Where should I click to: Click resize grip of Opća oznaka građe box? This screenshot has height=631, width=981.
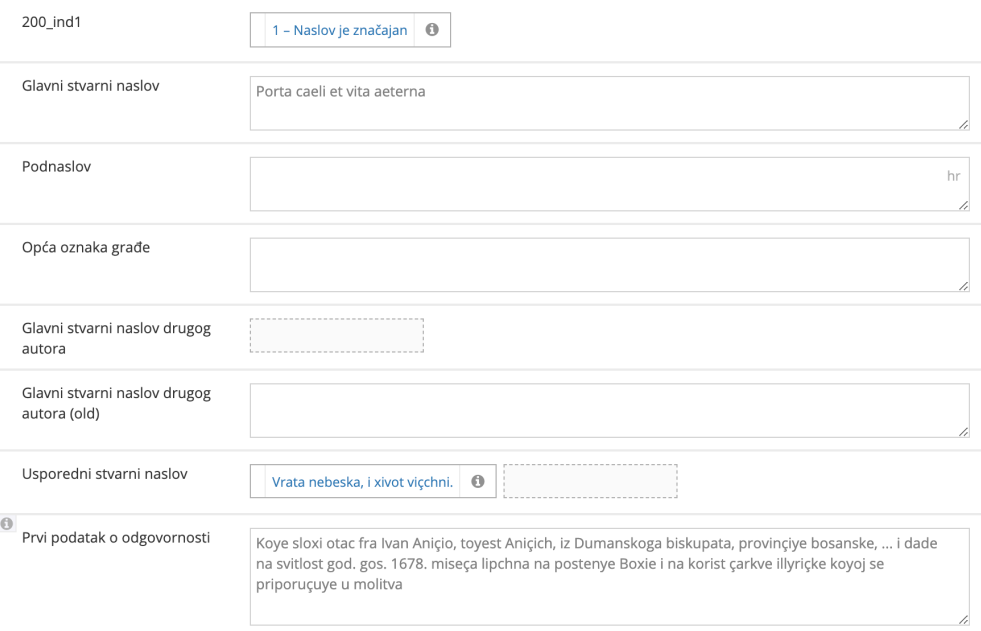965,284
